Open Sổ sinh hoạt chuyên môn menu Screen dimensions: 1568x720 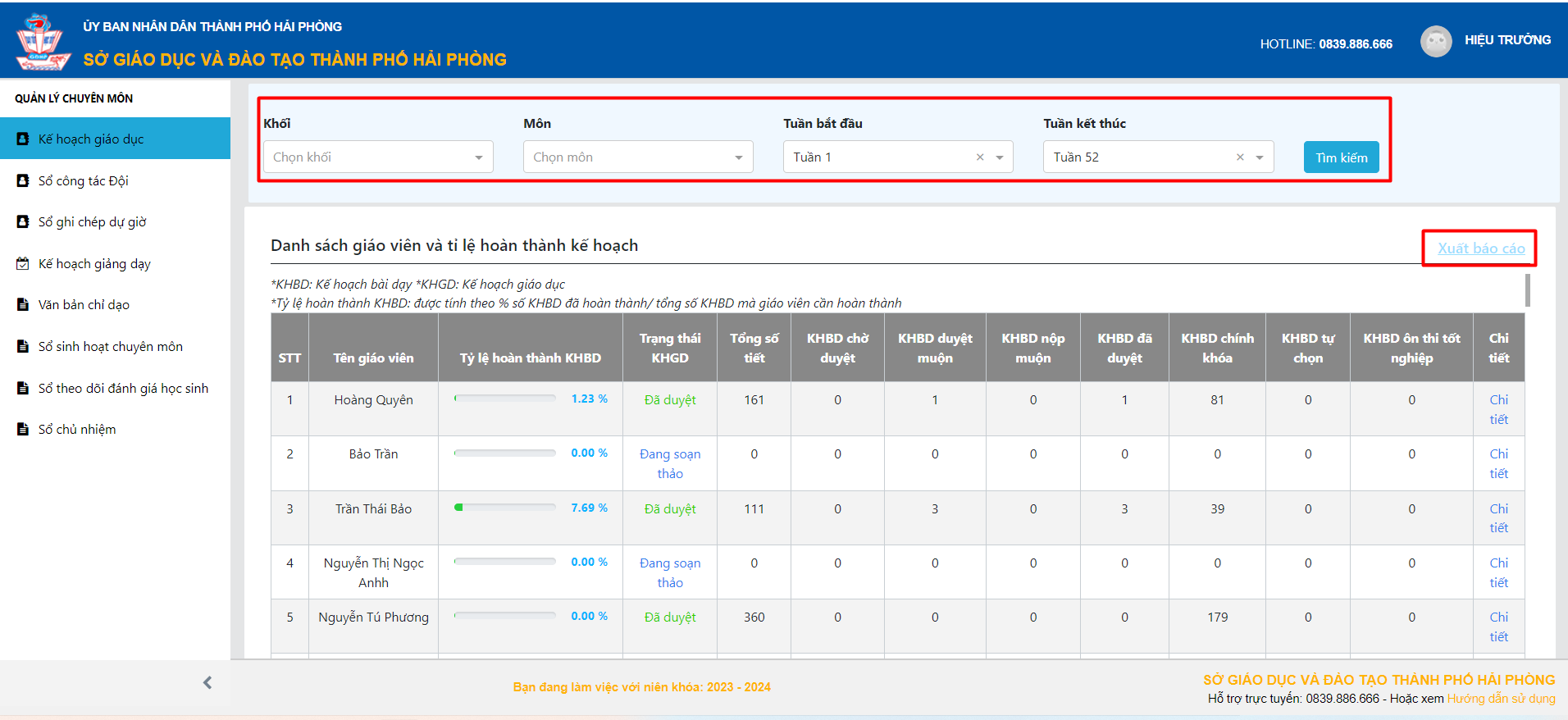coord(110,347)
